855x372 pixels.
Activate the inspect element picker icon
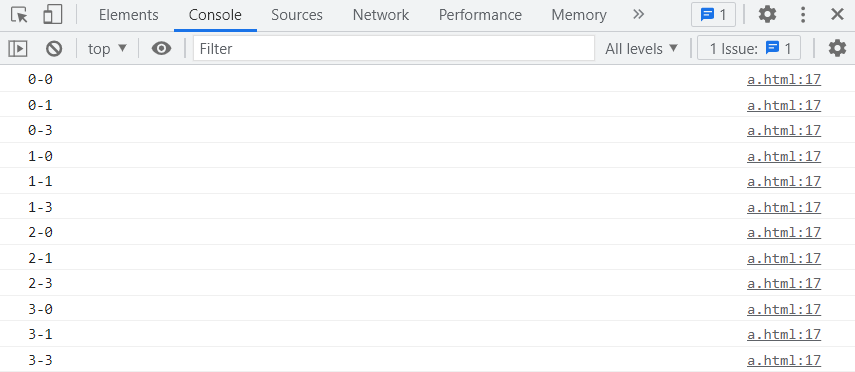click(20, 15)
